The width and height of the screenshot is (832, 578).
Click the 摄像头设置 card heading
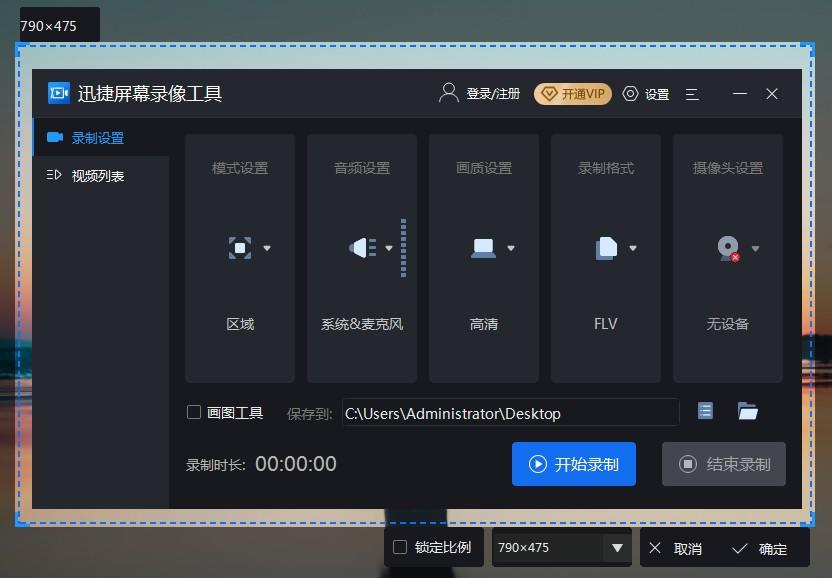(x=727, y=168)
